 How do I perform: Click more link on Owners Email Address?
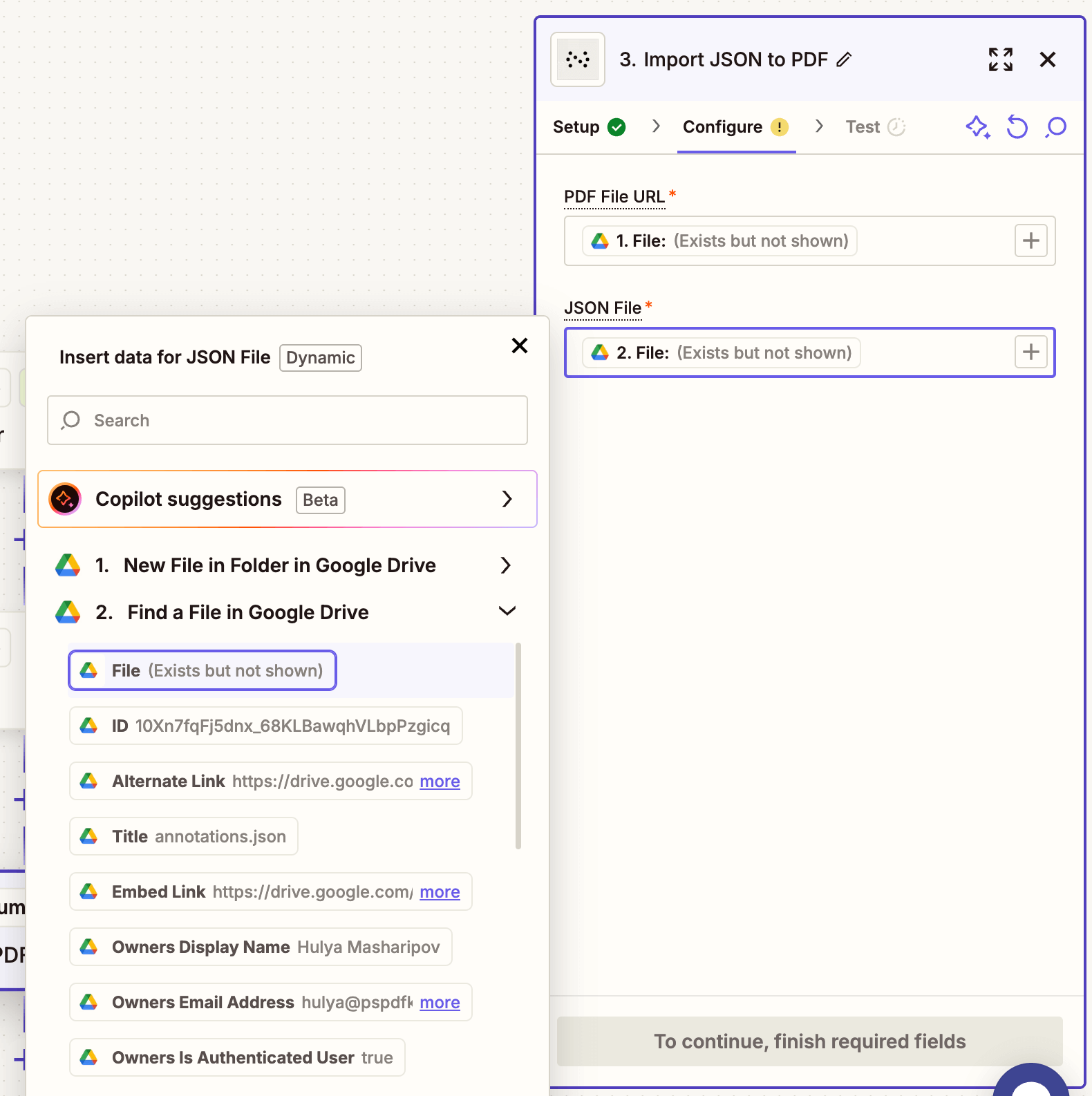pos(440,1003)
